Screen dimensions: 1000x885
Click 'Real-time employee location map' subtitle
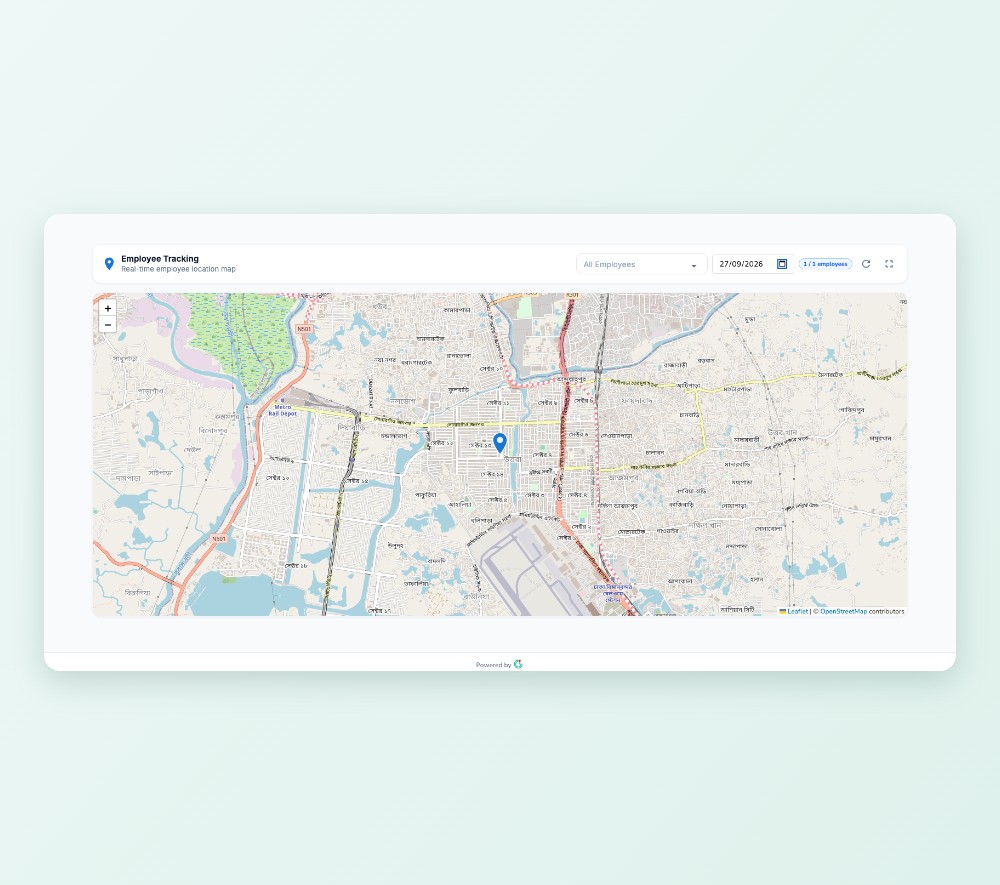tap(178, 269)
